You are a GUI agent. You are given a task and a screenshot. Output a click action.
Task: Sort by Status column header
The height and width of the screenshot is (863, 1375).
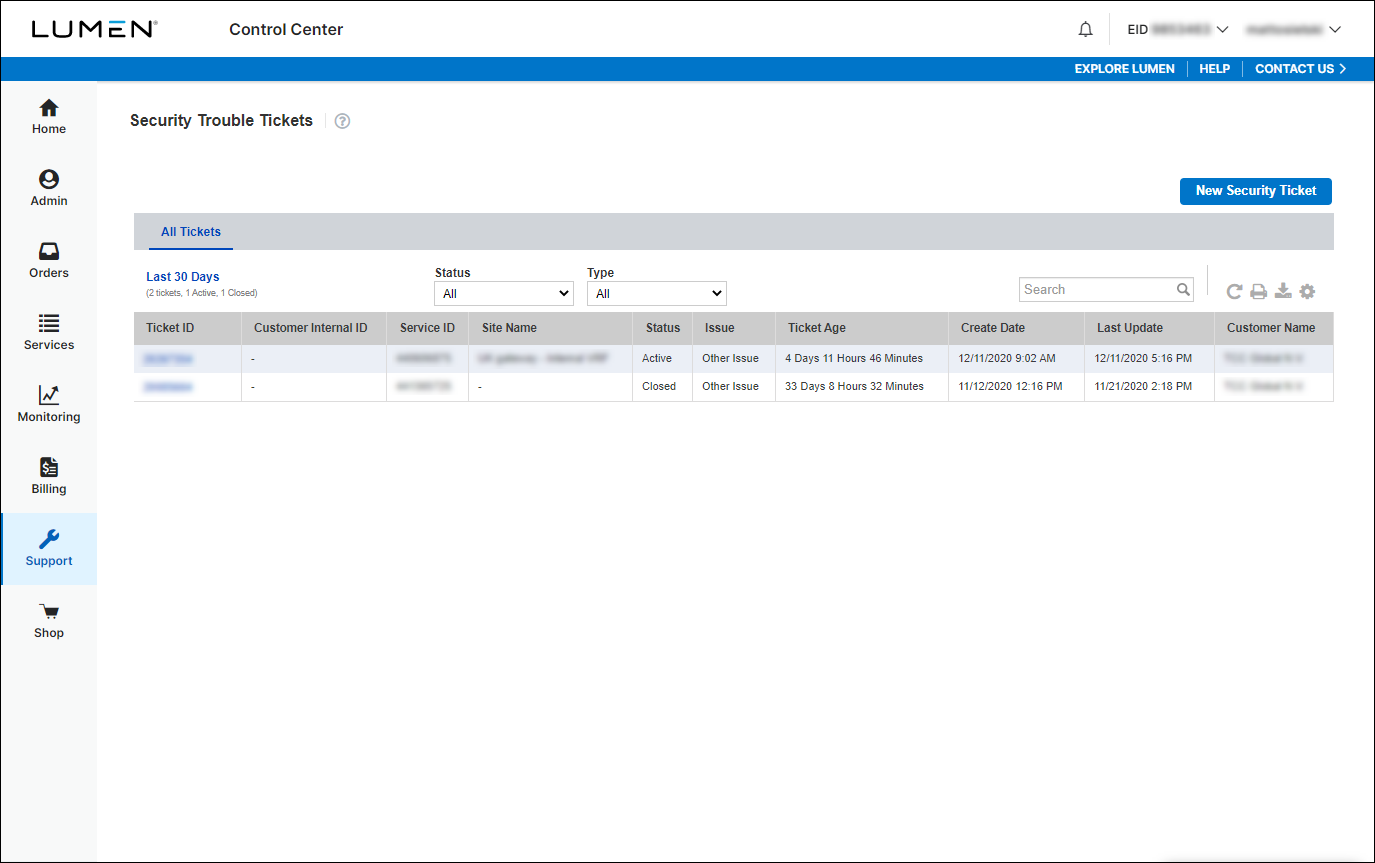[x=662, y=328]
